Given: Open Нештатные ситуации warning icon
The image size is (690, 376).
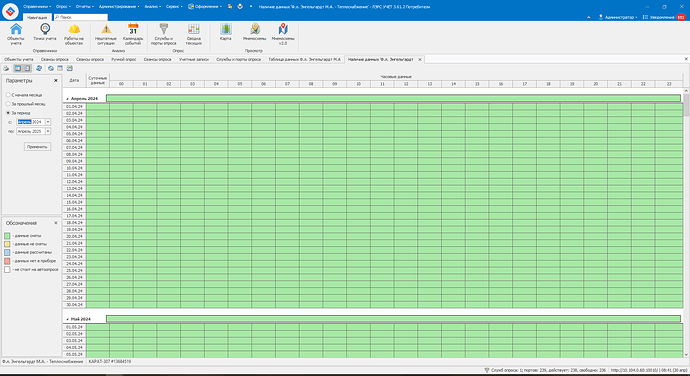Looking at the screenshot, I should coord(106,34).
